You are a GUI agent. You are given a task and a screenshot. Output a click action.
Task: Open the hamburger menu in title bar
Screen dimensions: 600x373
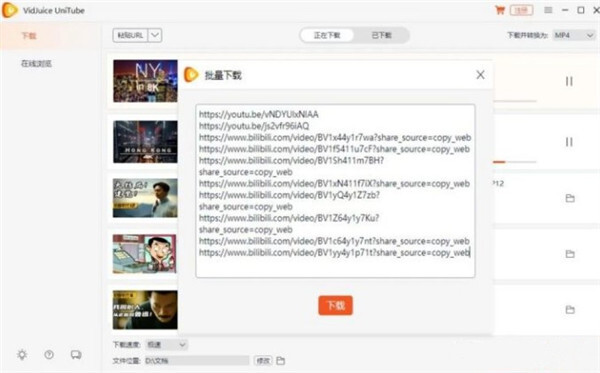(x=548, y=10)
